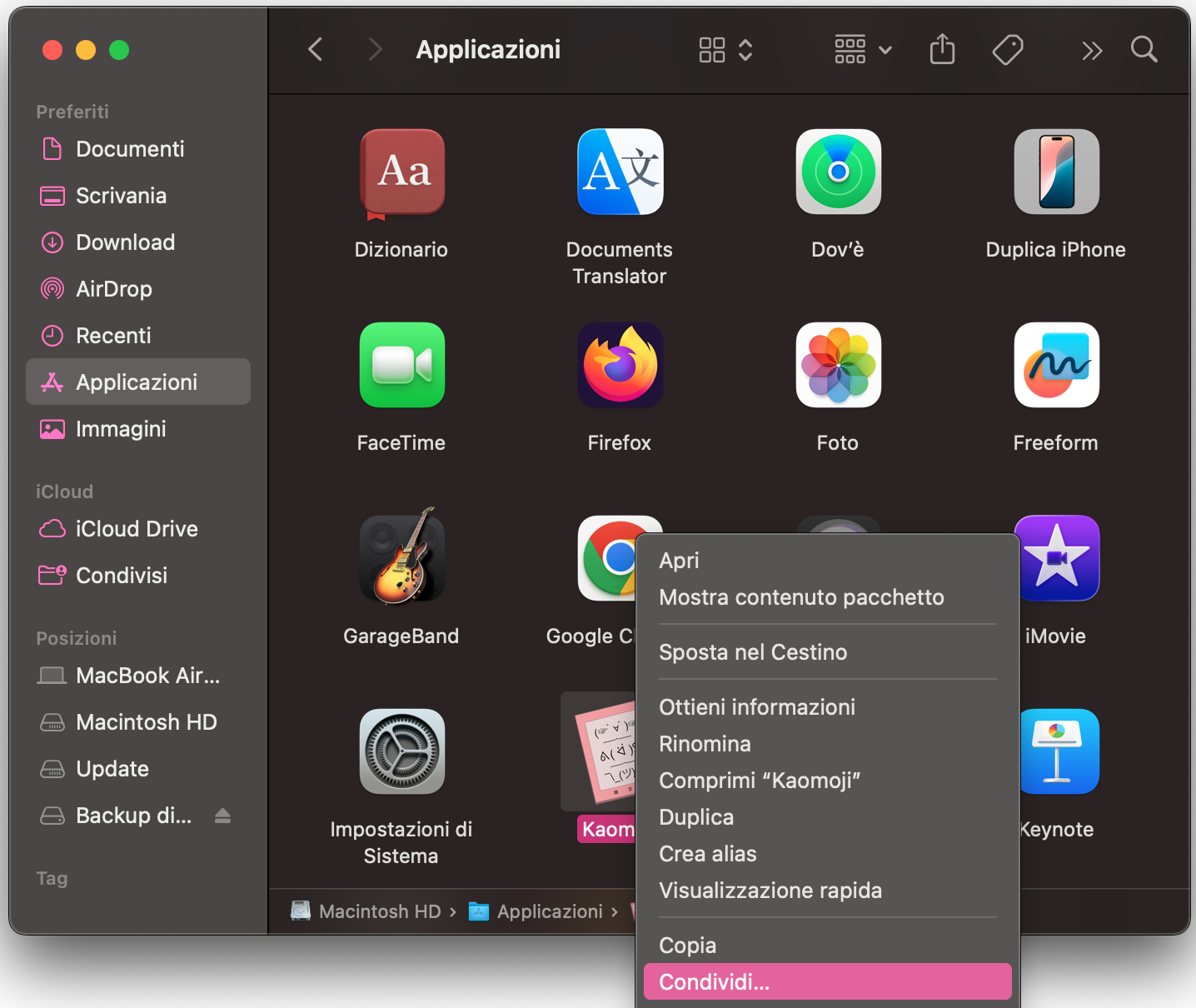This screenshot has width=1196, height=1008.
Task: Expand the grouping options chevron
Action: pyautogui.click(x=885, y=50)
